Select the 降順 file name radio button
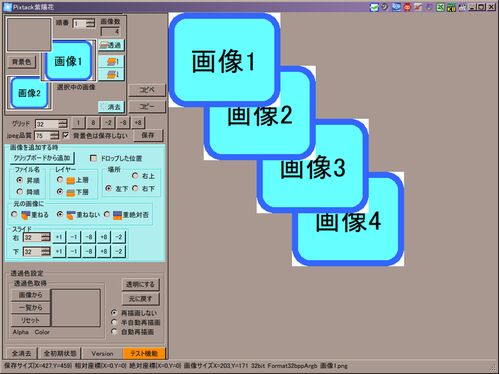 (x=20, y=192)
